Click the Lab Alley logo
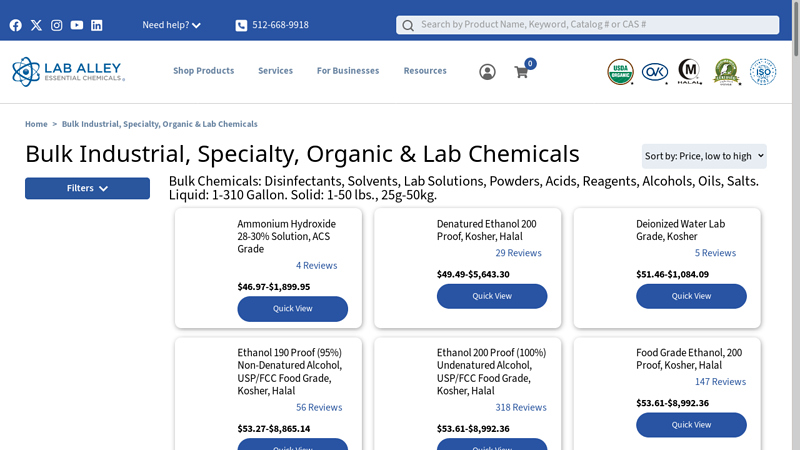 click(68, 72)
